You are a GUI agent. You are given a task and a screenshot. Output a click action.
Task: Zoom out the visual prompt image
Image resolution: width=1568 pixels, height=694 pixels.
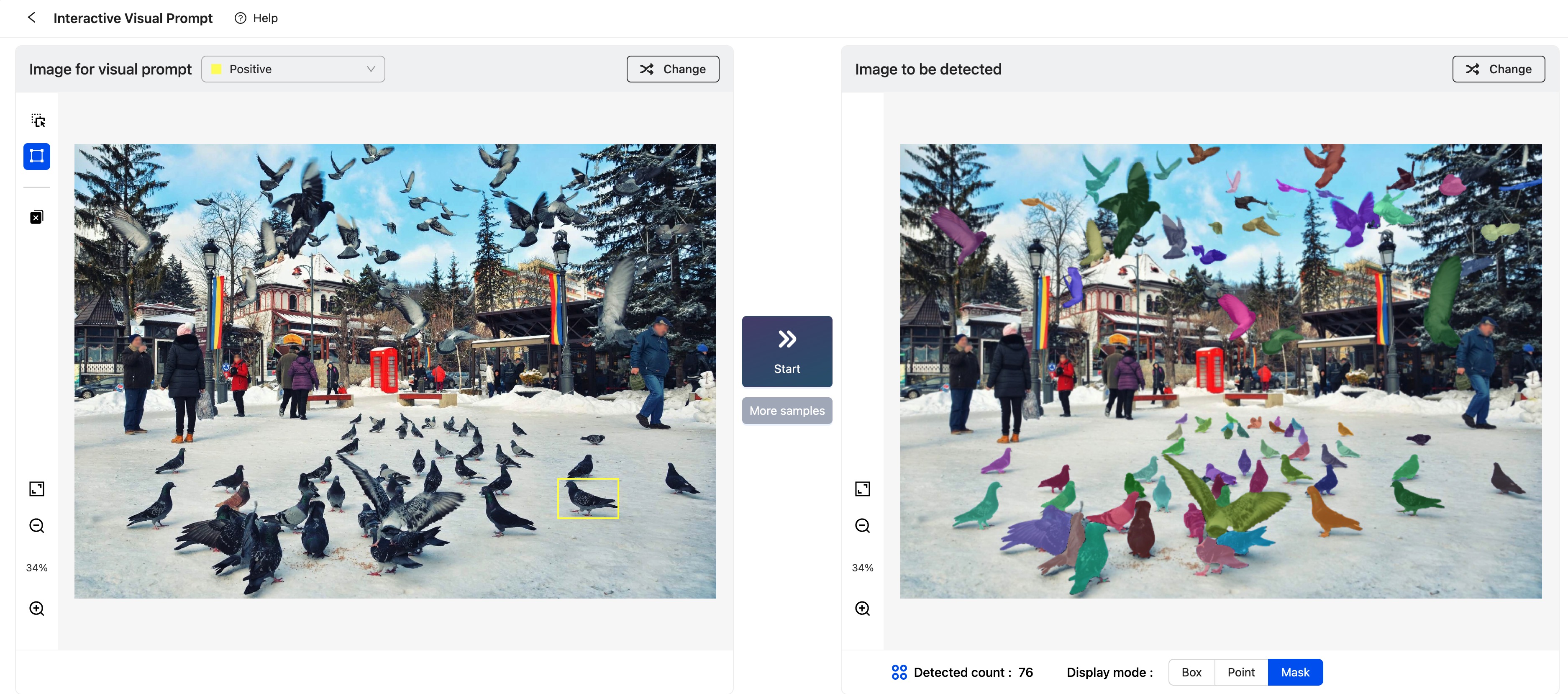pos(37,526)
